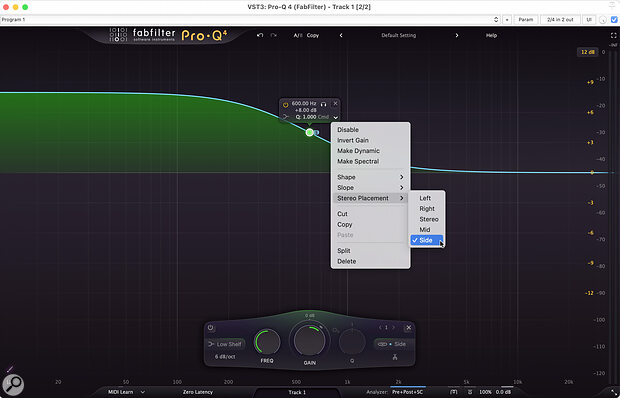Open the Program 1 preset dropdown
The width and height of the screenshot is (620, 398).
click(250, 19)
